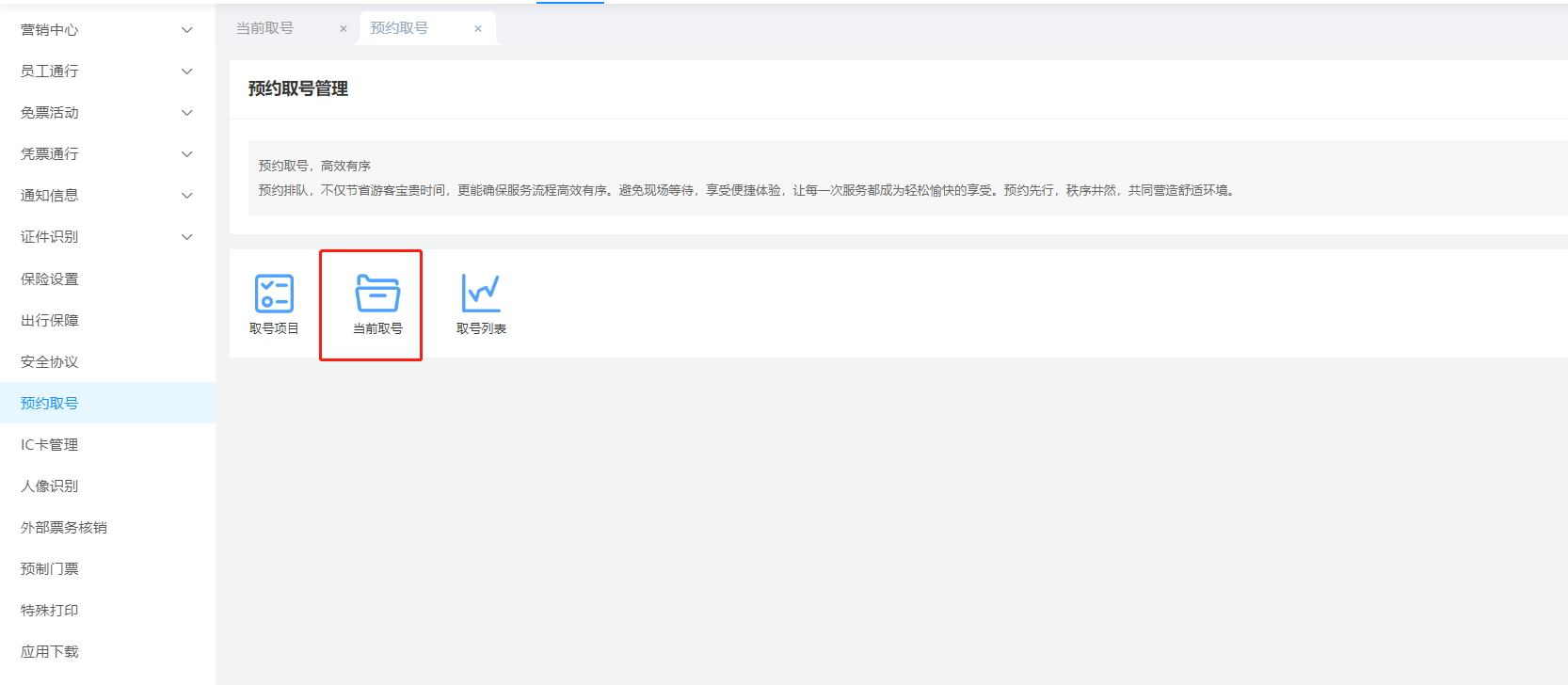The image size is (1568, 685).
Task: Open 出行保障 from the sidebar
Action: tap(50, 321)
